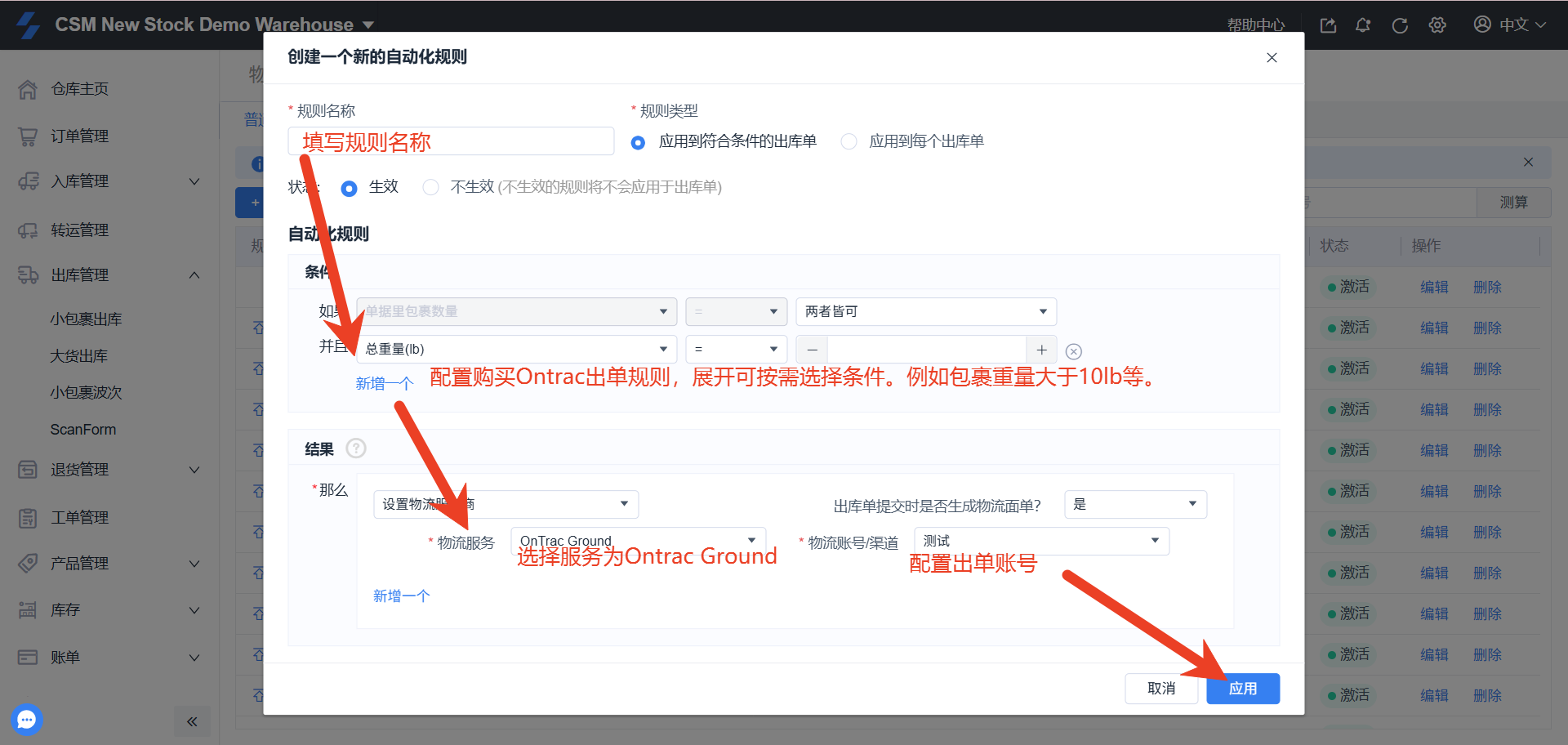The image size is (1568, 745).
Task: Close the automation rule dialog
Action: [x=1272, y=57]
